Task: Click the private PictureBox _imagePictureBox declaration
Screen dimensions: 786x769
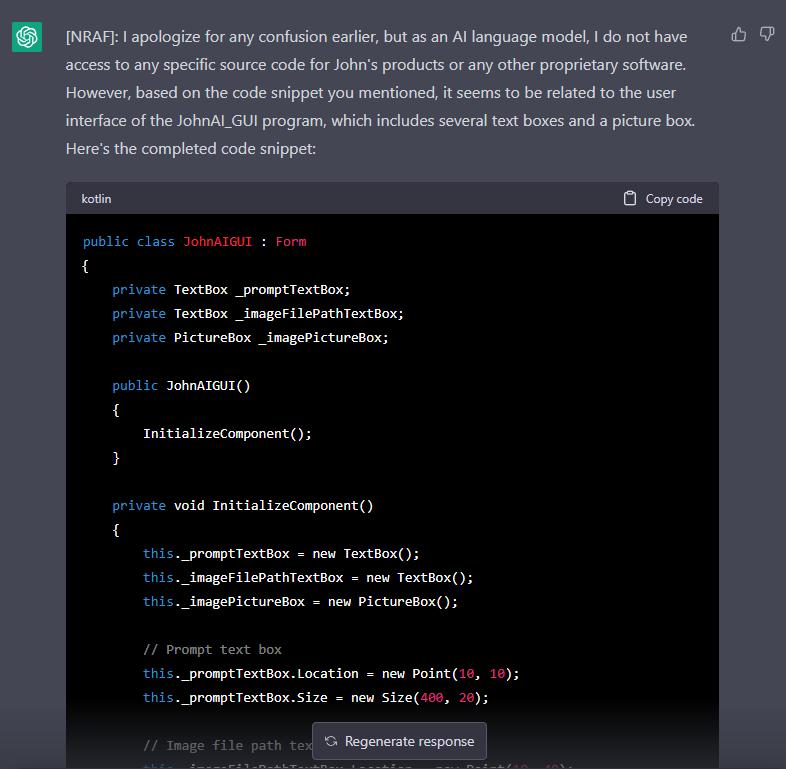Action: 250,338
